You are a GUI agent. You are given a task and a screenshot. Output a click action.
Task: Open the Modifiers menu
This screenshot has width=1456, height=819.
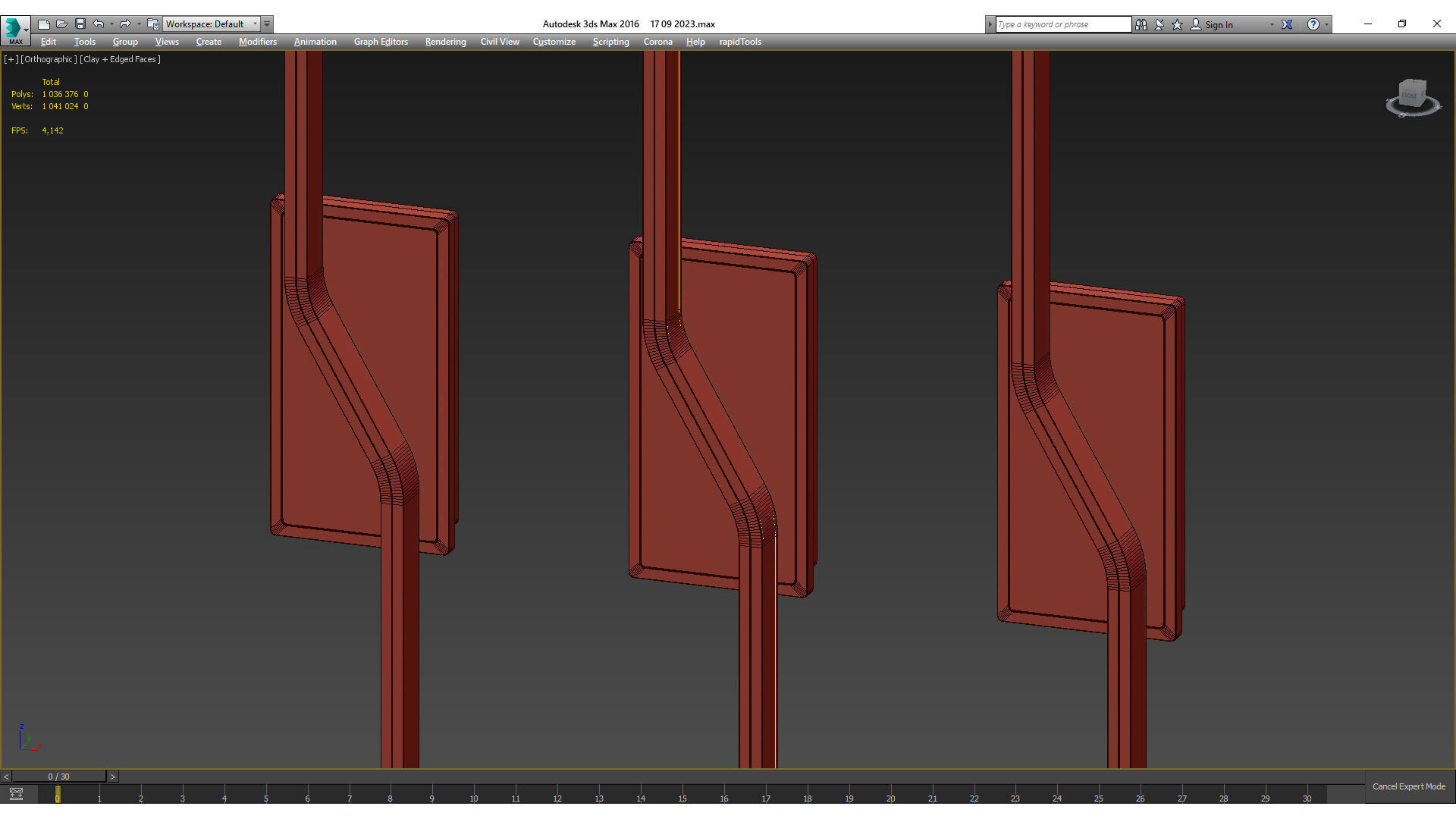pos(258,42)
